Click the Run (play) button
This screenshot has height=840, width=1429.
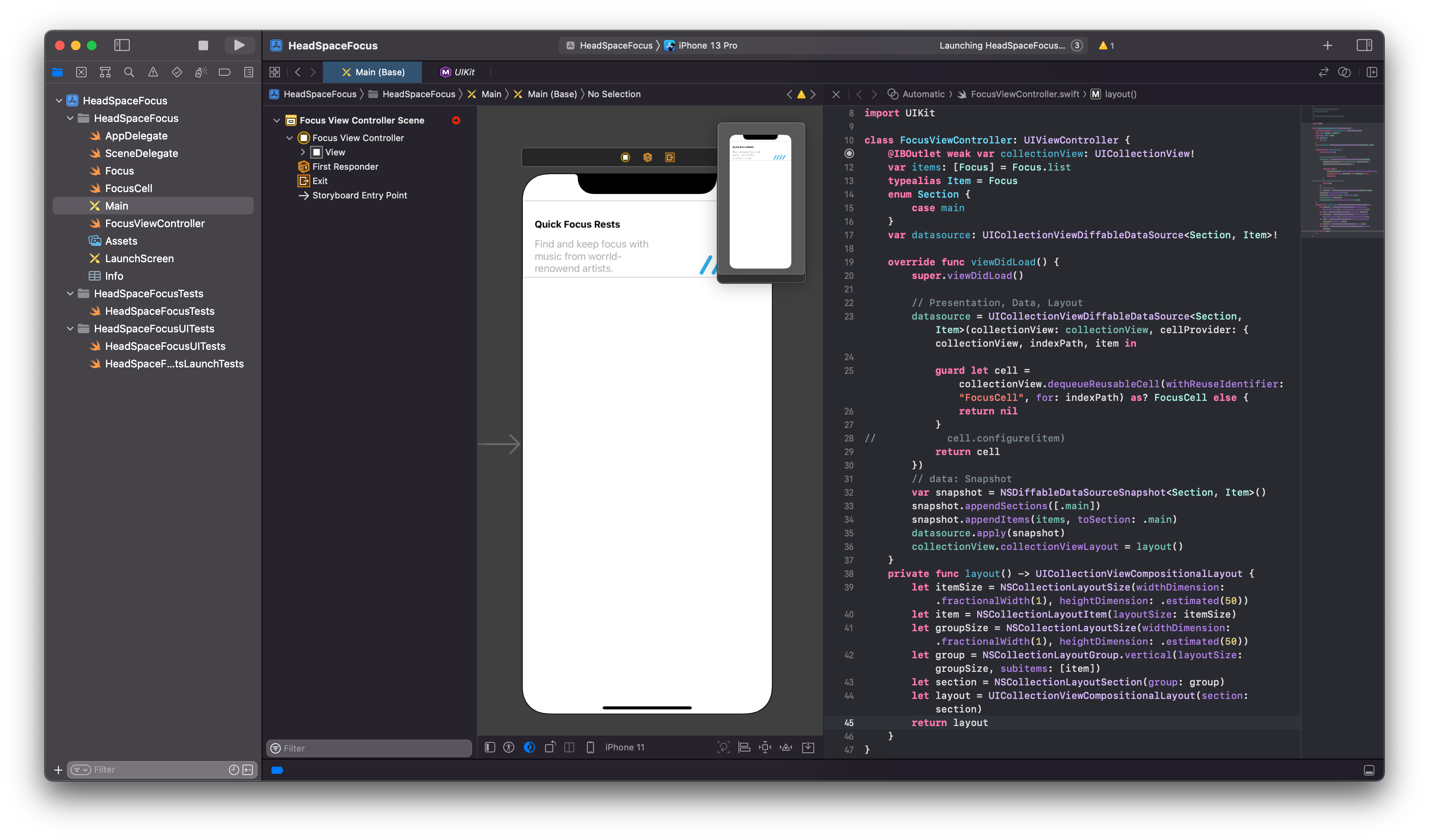click(x=239, y=45)
